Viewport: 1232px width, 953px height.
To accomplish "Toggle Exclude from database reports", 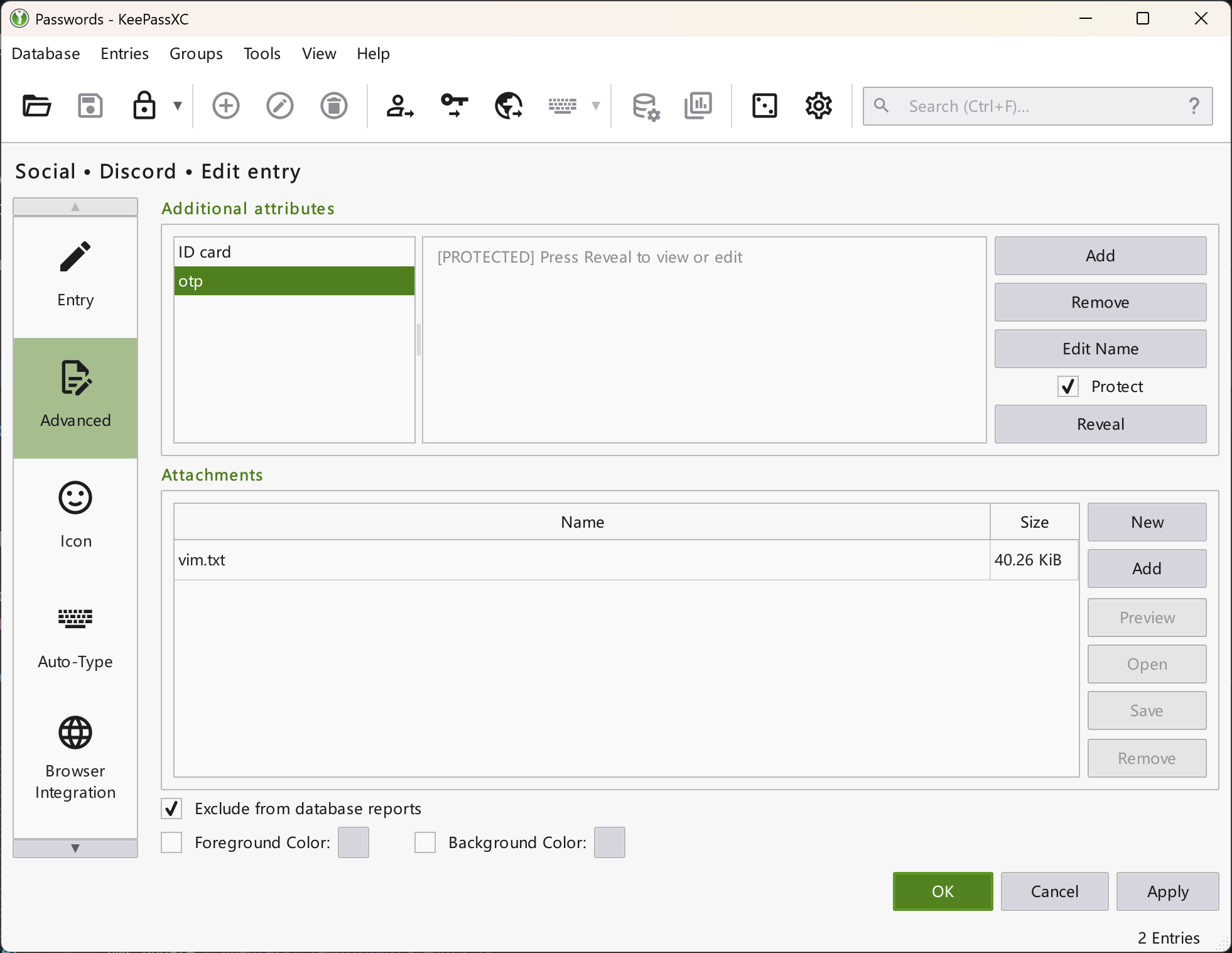I will [171, 809].
